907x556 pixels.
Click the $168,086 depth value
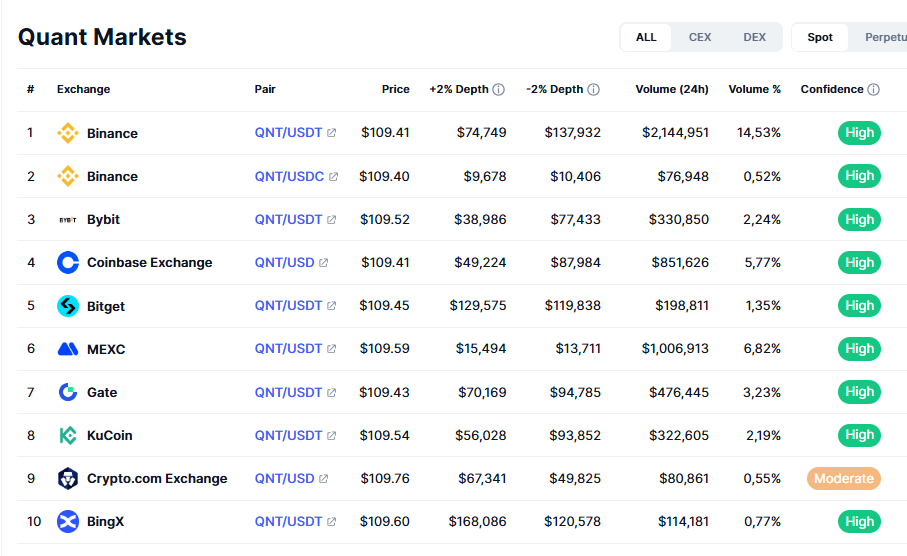pos(477,521)
